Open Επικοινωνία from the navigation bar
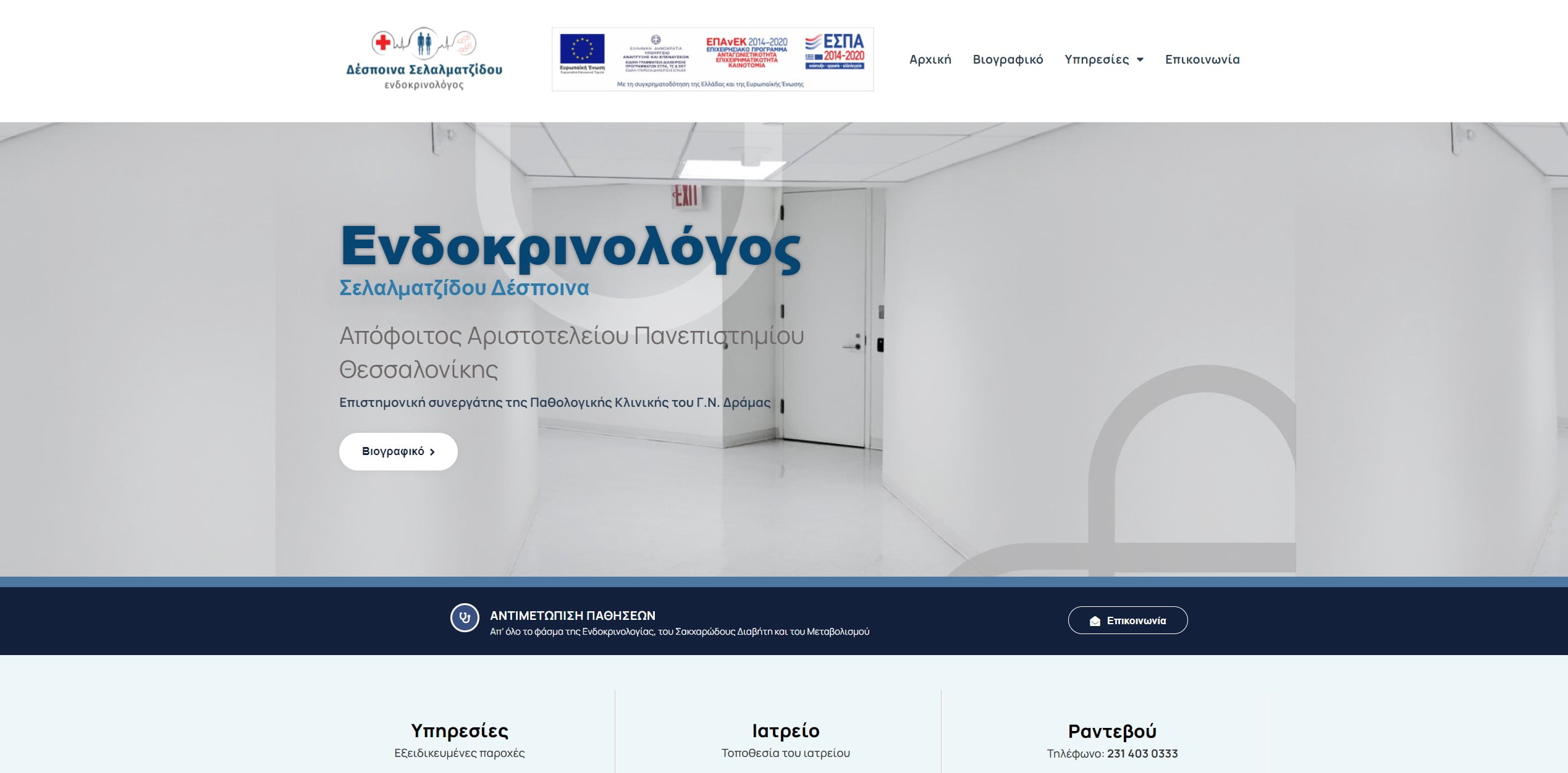This screenshot has height=773, width=1568. click(x=1202, y=59)
